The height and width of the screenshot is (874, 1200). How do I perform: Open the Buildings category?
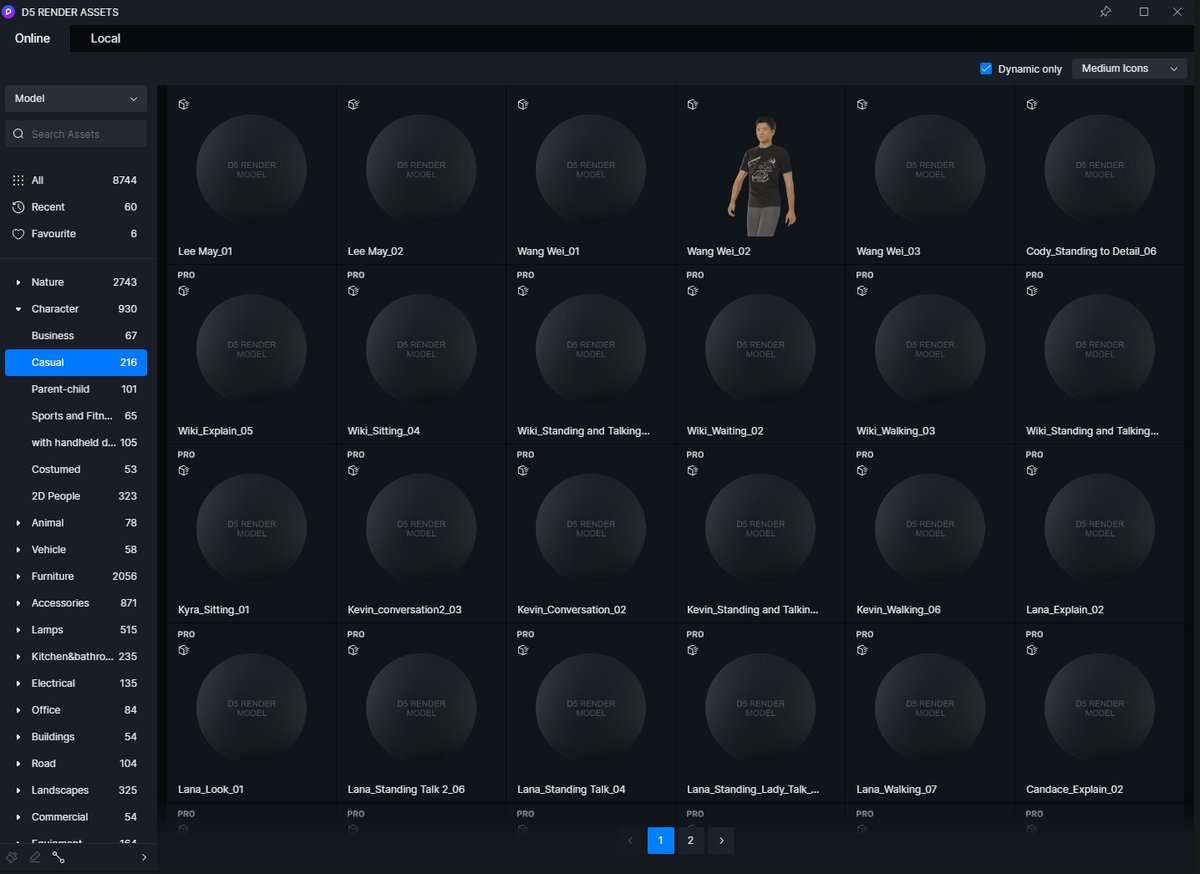tap(76, 737)
